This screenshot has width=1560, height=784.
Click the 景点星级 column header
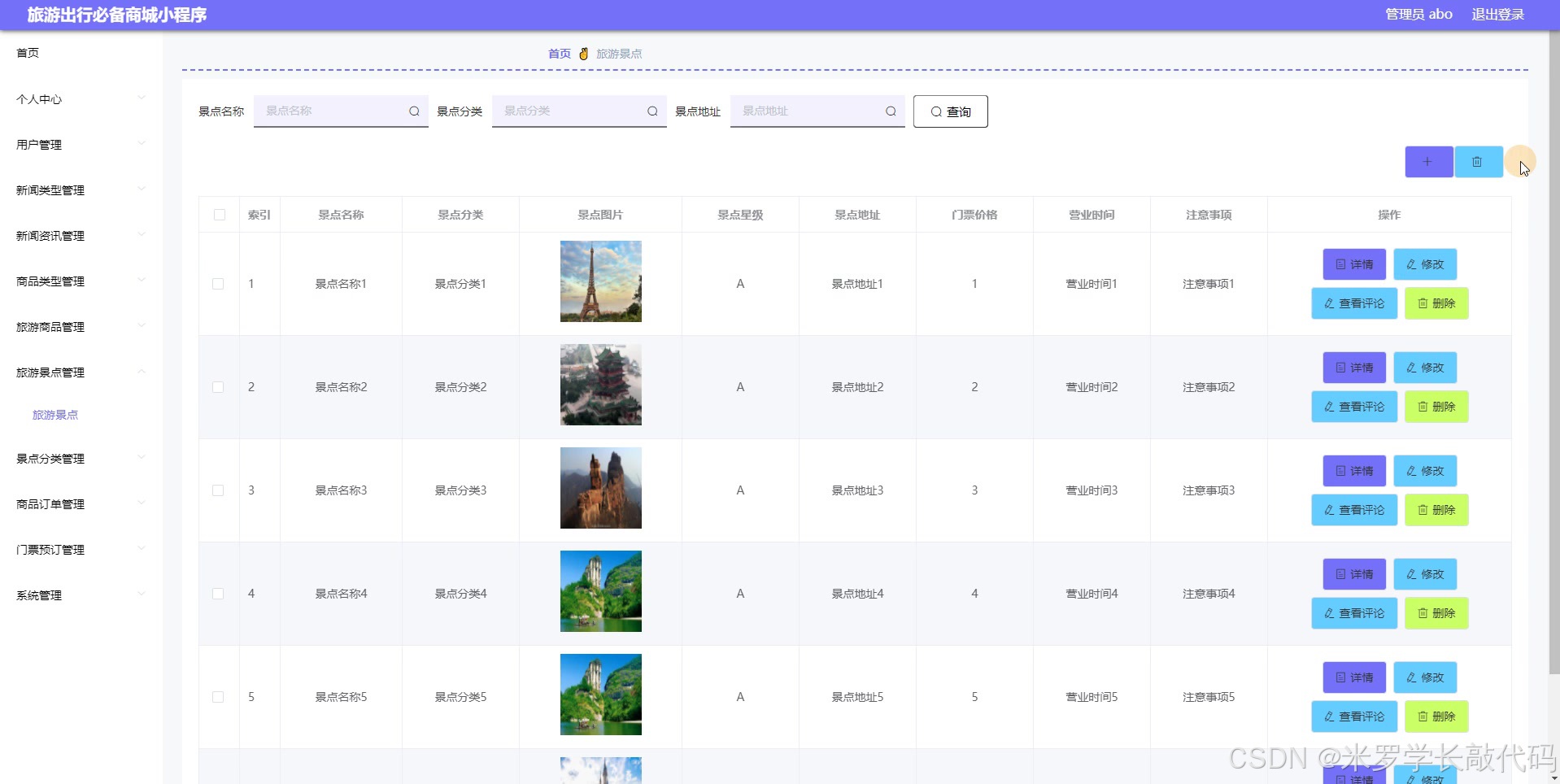[740, 215]
